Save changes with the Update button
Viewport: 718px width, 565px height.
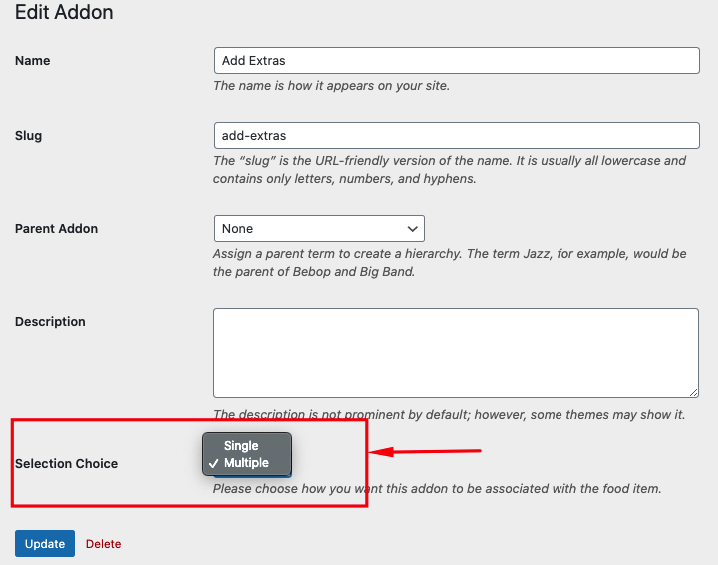[x=45, y=543]
